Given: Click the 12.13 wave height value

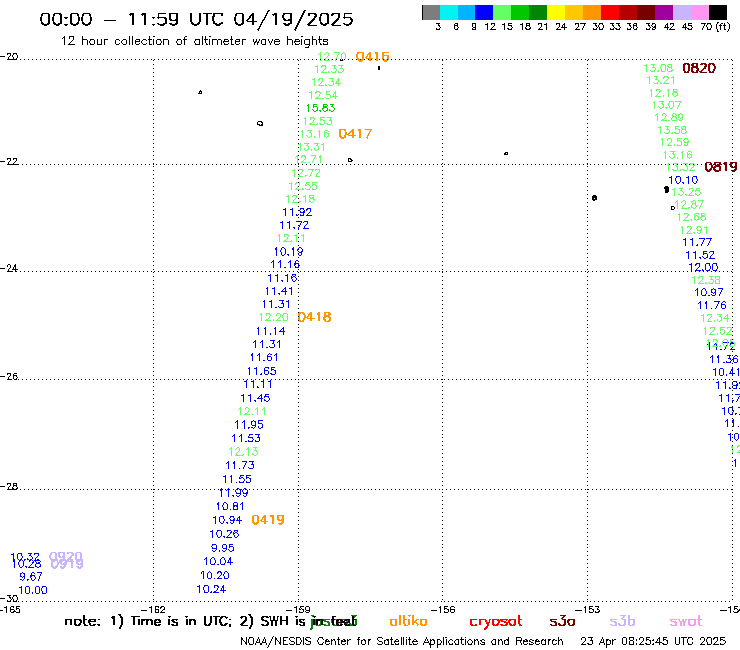Looking at the screenshot, I should point(243,452).
